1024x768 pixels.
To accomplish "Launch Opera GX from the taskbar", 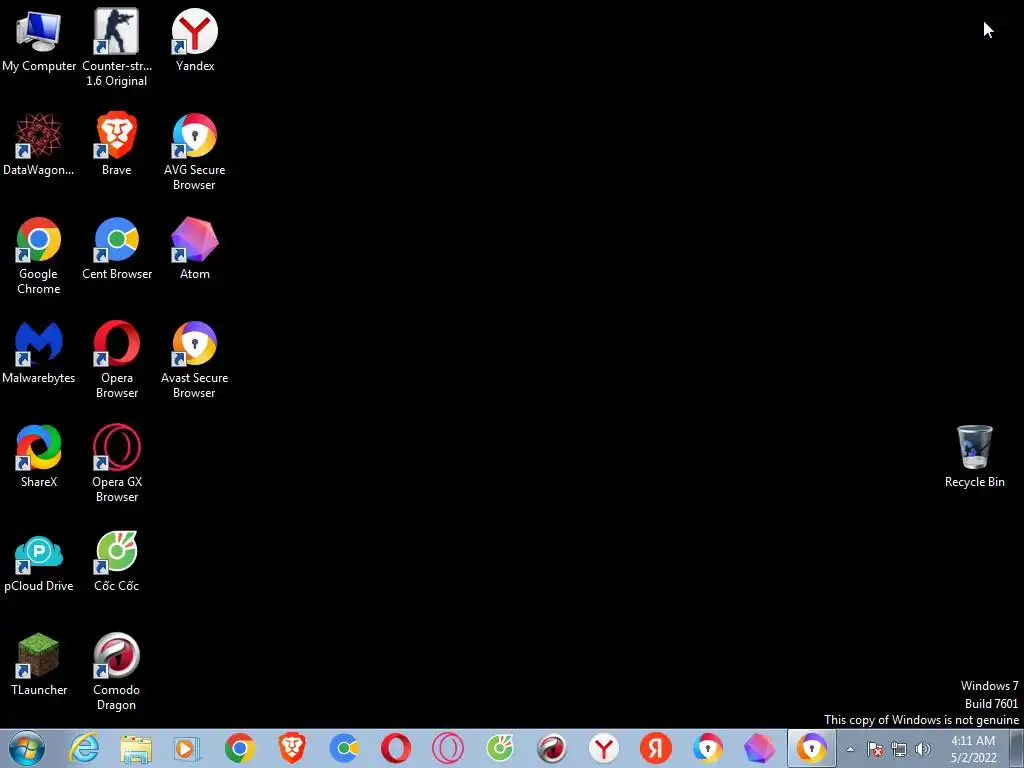I will pos(448,748).
